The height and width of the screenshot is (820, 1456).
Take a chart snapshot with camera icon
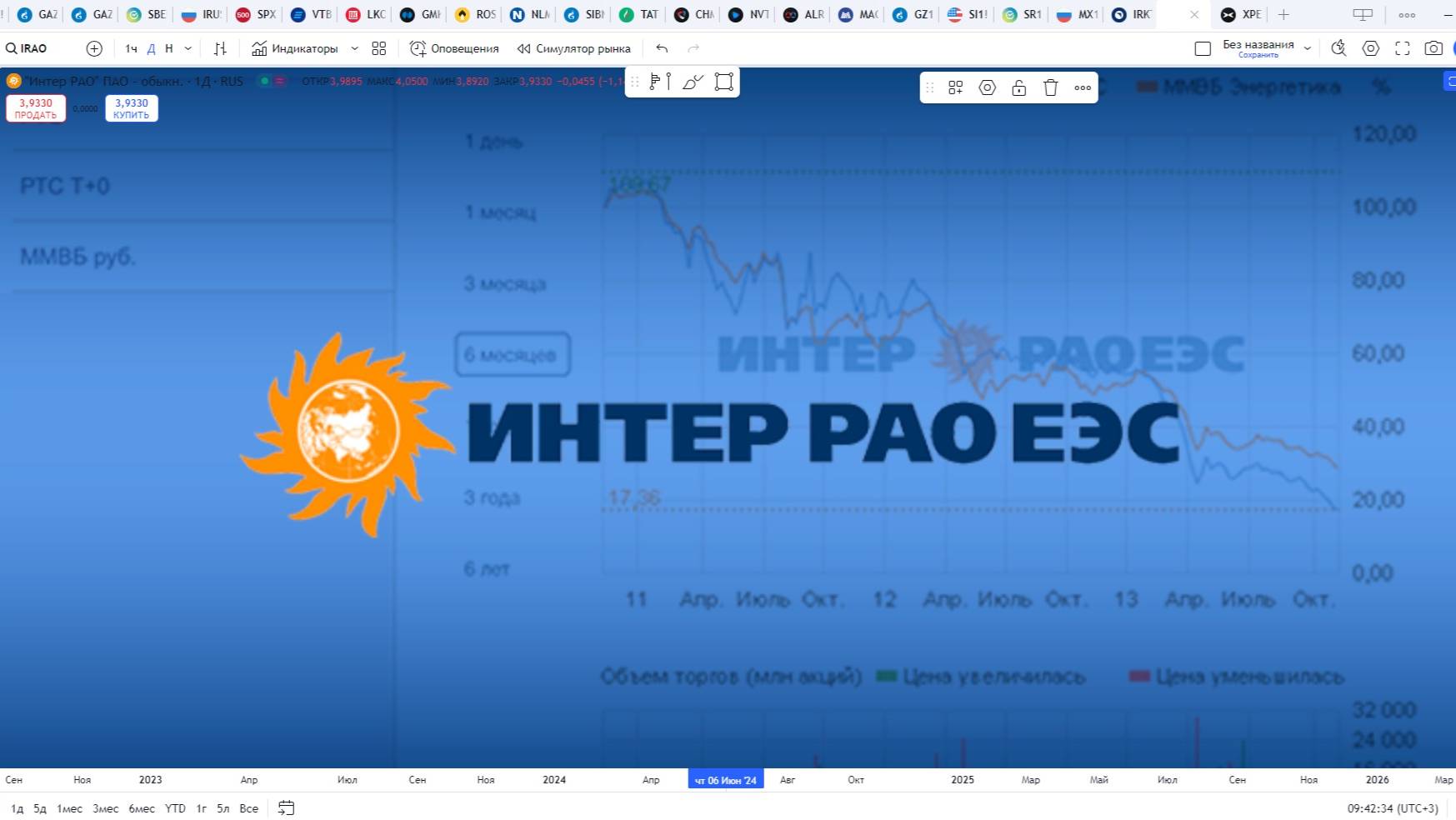coord(1433,48)
